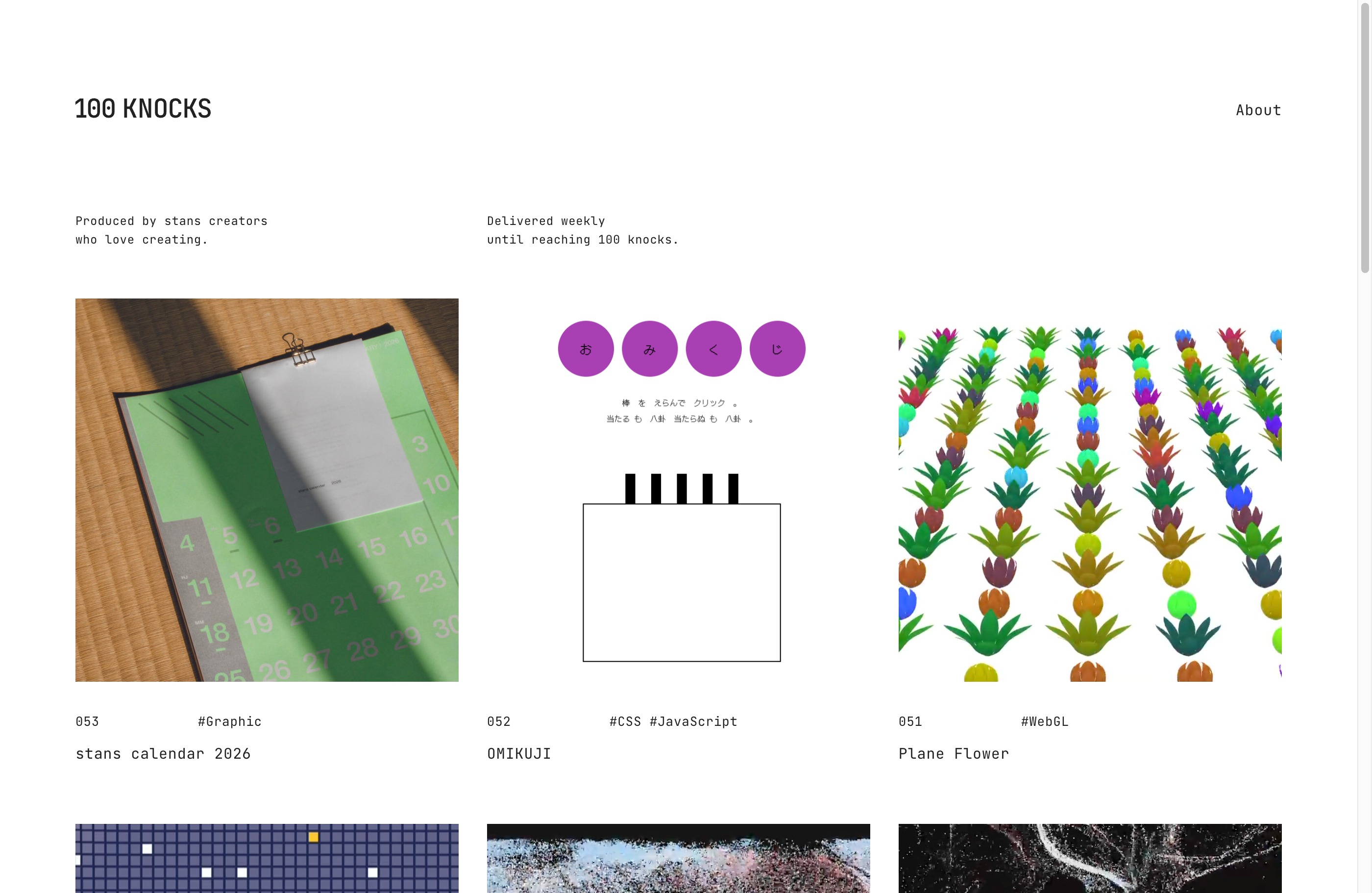Image resolution: width=1372 pixels, height=893 pixels.
Task: Click the purple じ circle
Action: 778,349
